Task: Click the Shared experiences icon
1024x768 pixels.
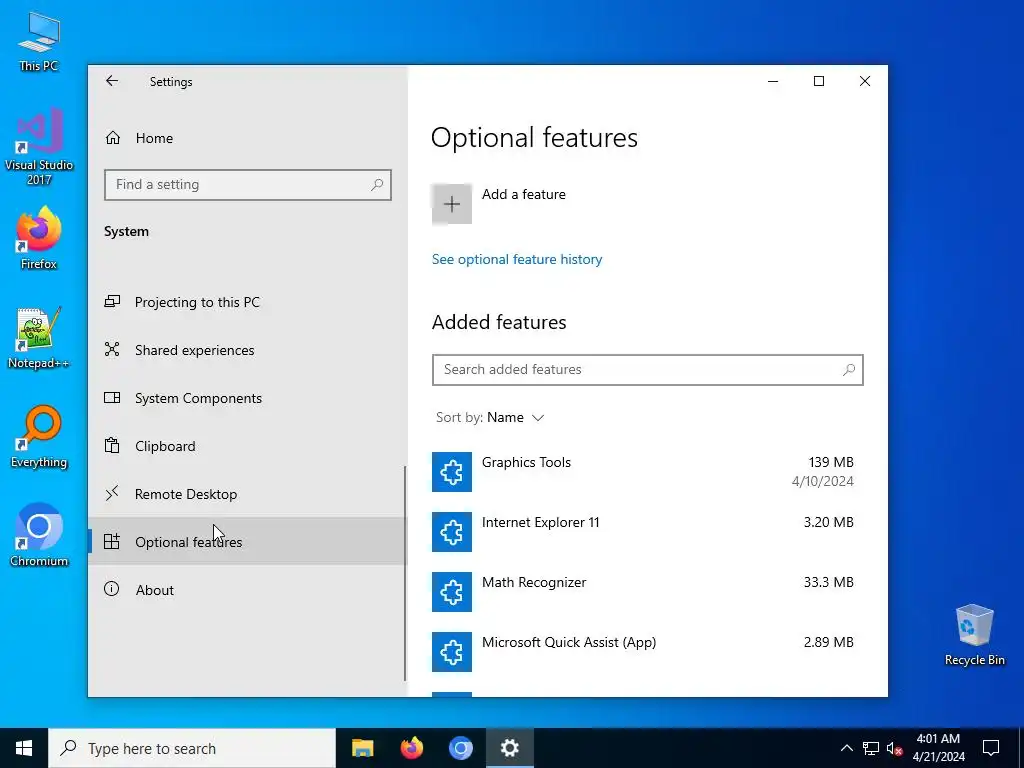Action: tap(112, 349)
